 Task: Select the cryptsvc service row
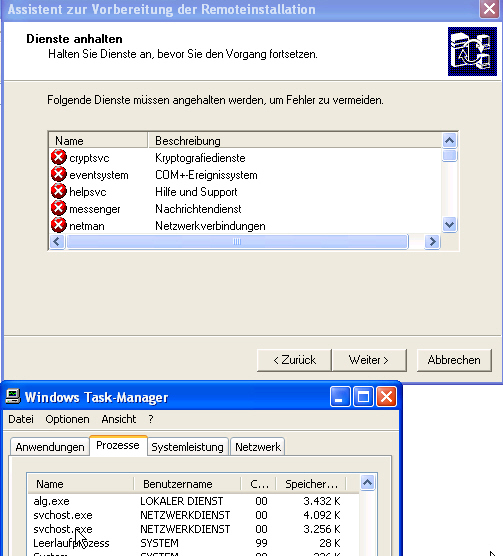(245, 158)
